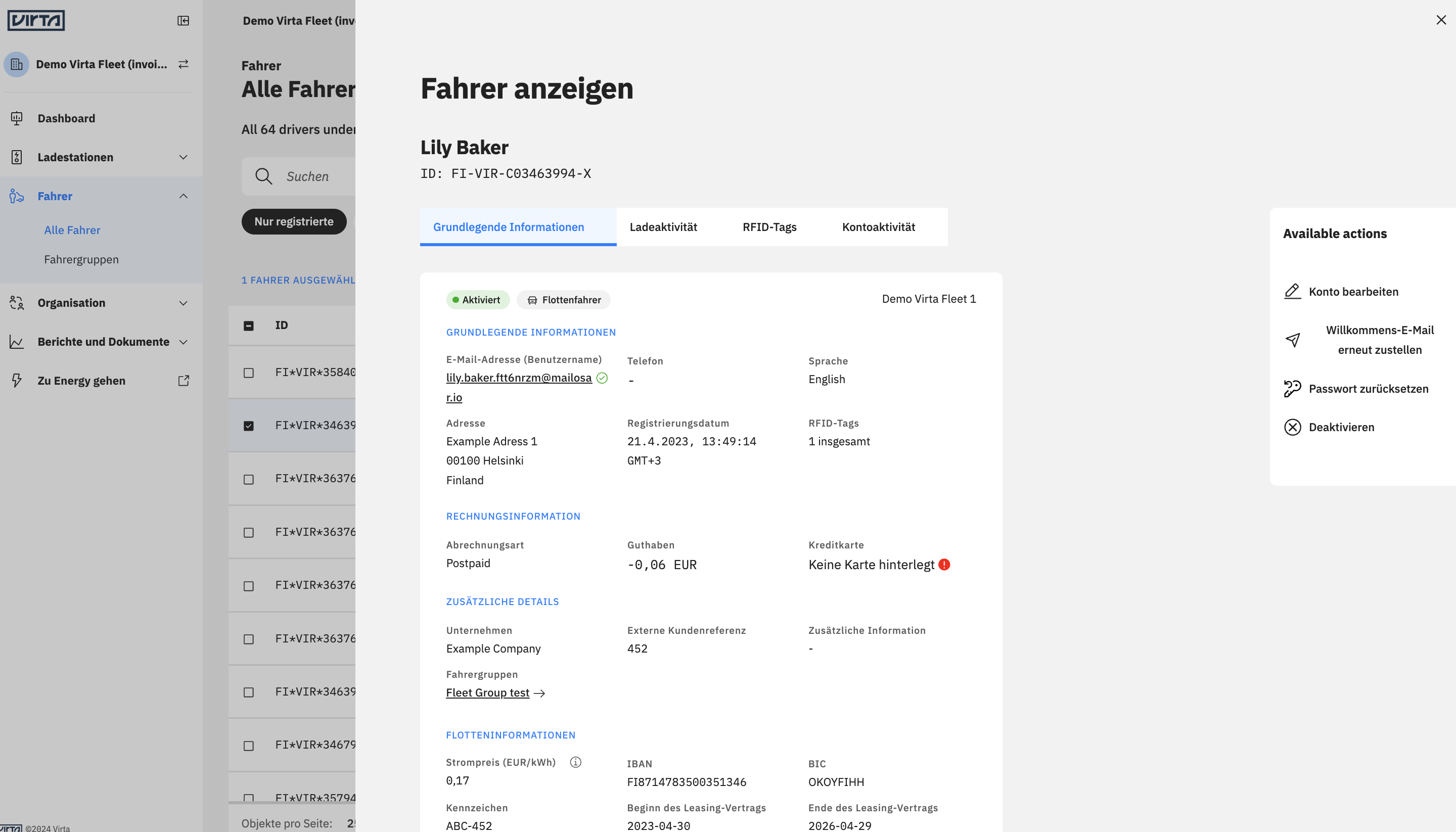The height and width of the screenshot is (832, 1456).
Task: Click the IBAN value FI8714783500351346
Action: click(x=686, y=782)
